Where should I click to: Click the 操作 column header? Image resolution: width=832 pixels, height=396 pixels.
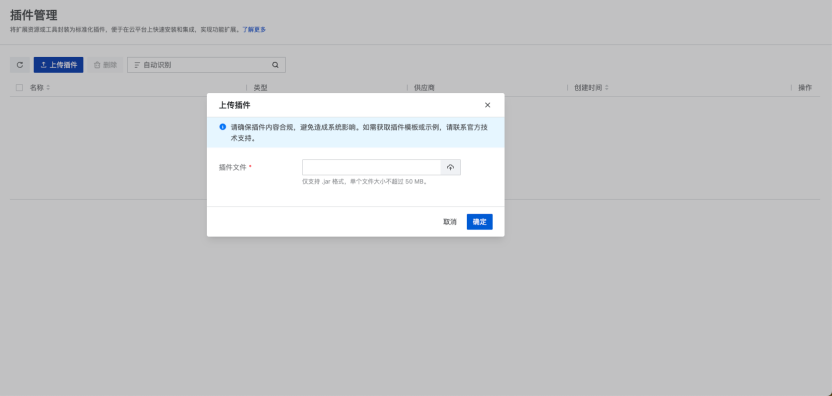click(805, 88)
